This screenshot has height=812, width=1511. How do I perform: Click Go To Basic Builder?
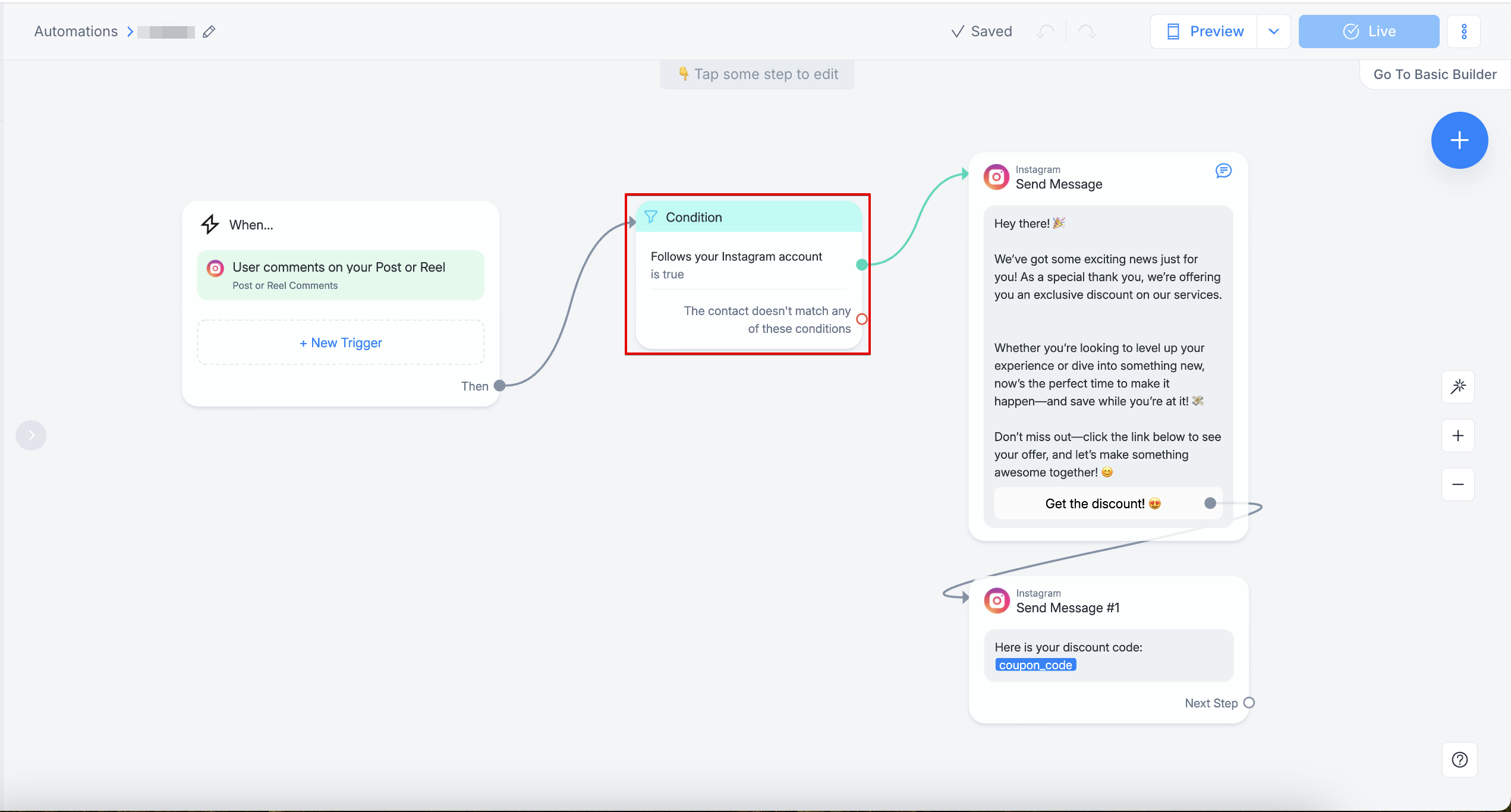(1434, 74)
